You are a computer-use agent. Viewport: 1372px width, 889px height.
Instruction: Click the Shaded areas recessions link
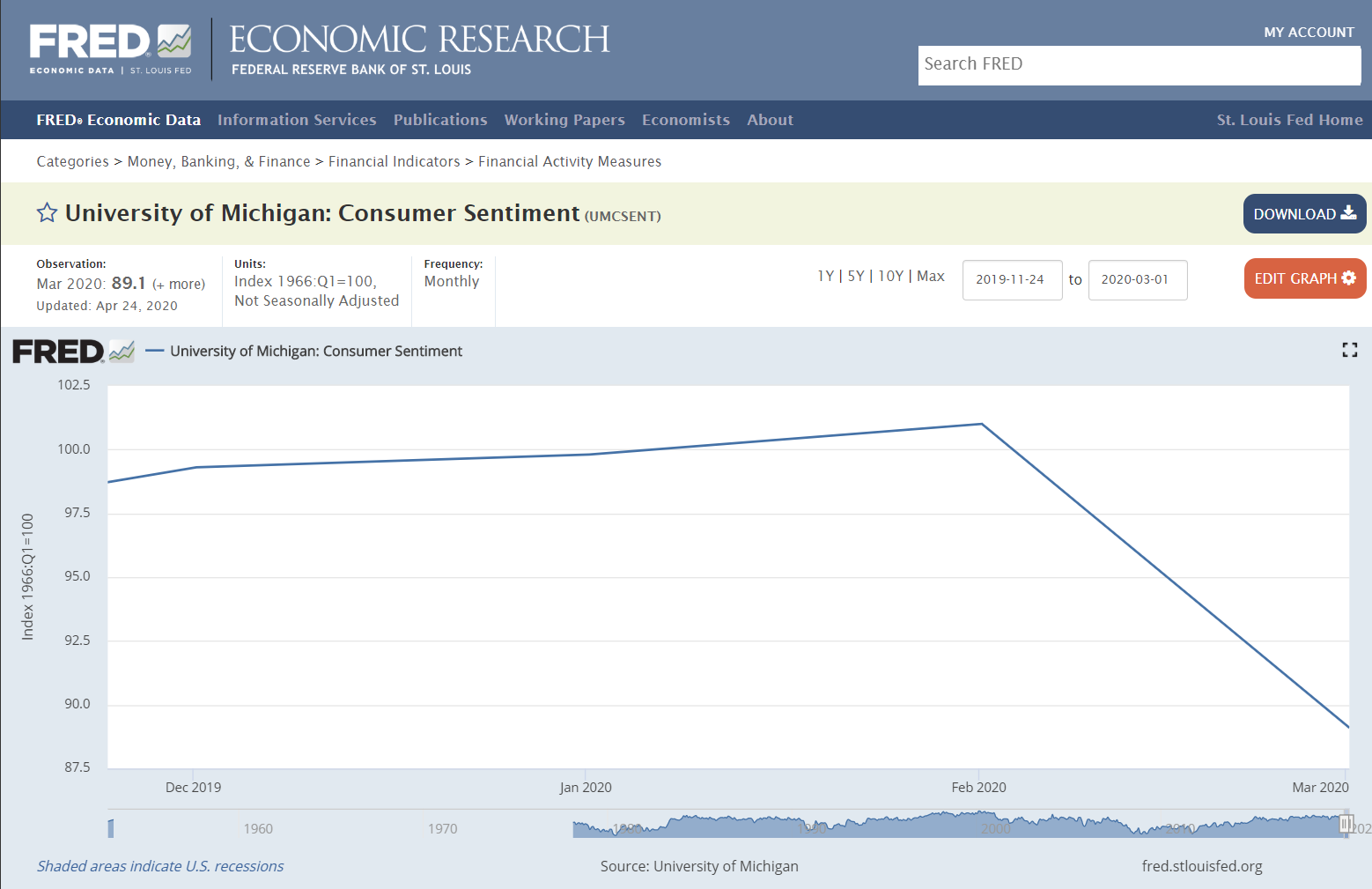coord(159,866)
